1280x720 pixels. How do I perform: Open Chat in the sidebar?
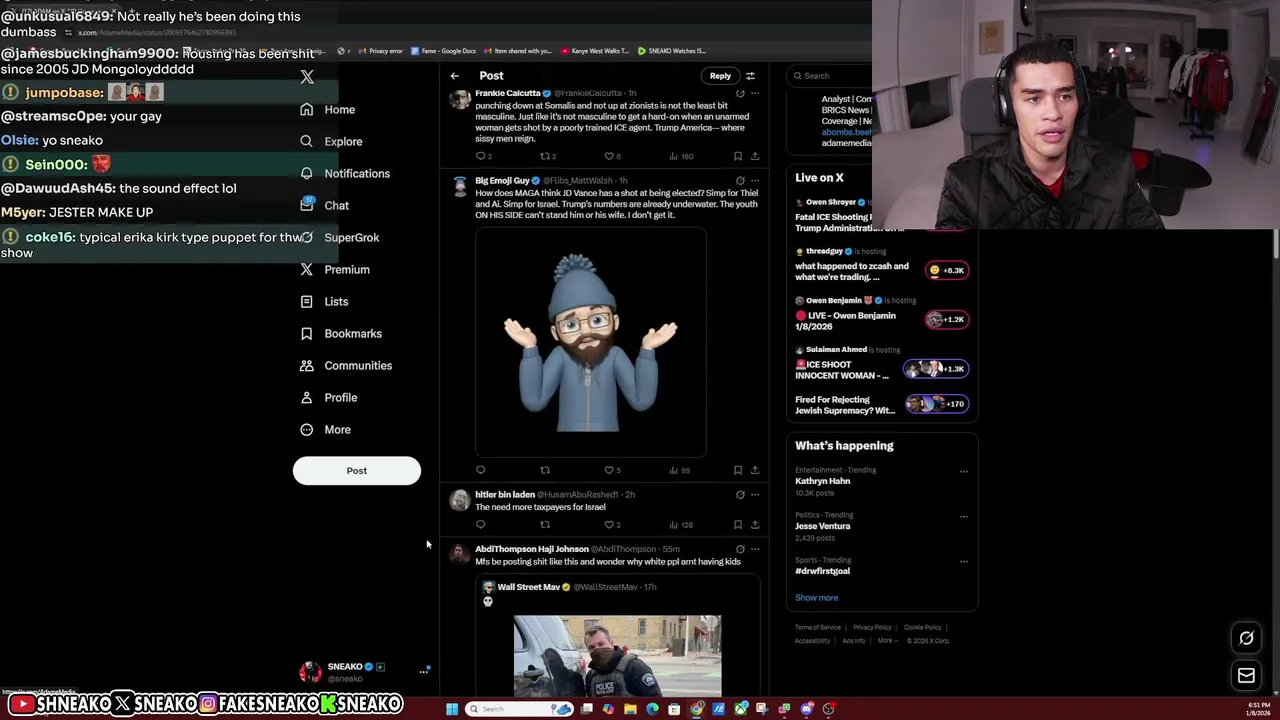(x=324, y=205)
